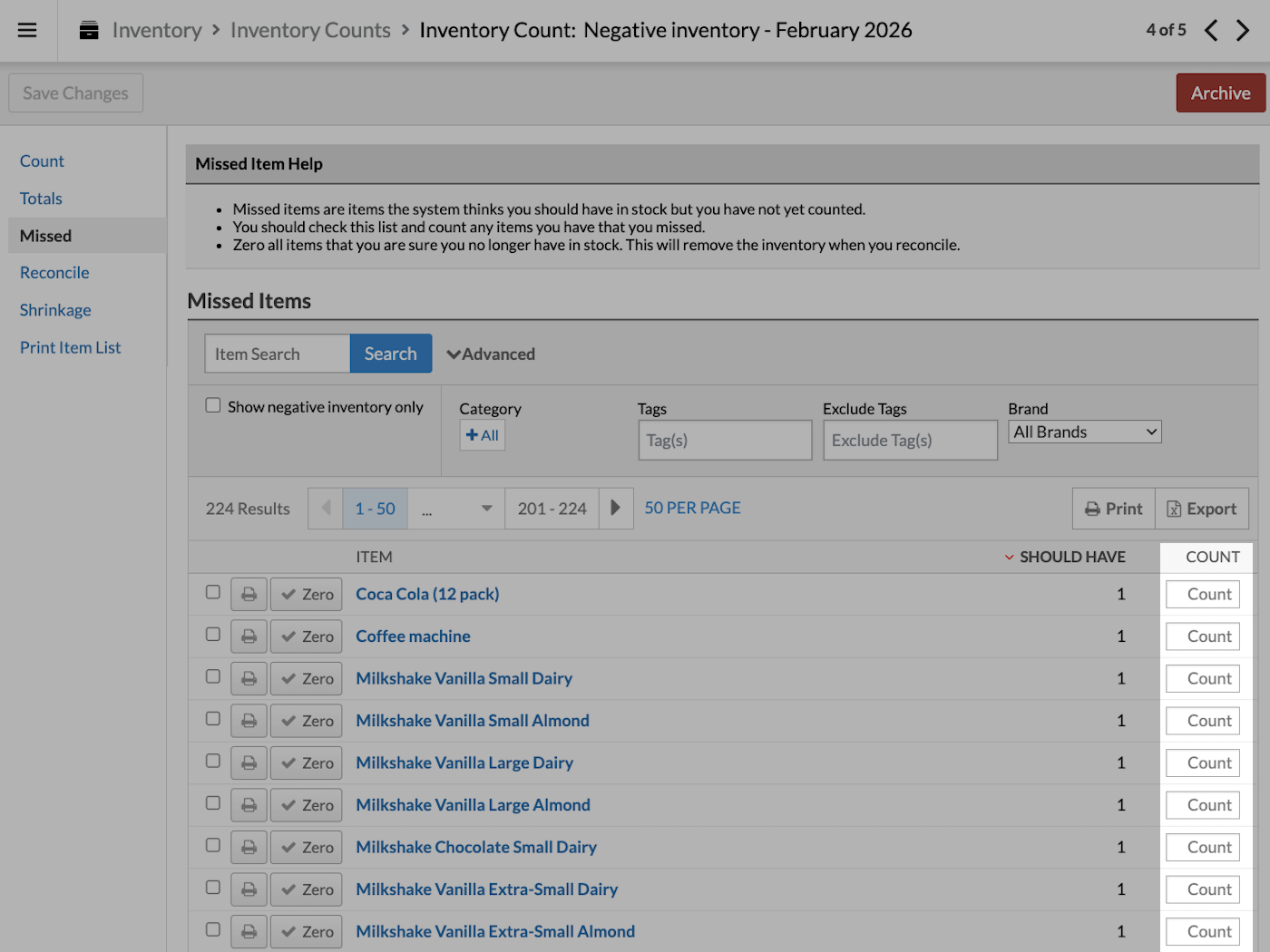Open the Shrinkage section

54,310
